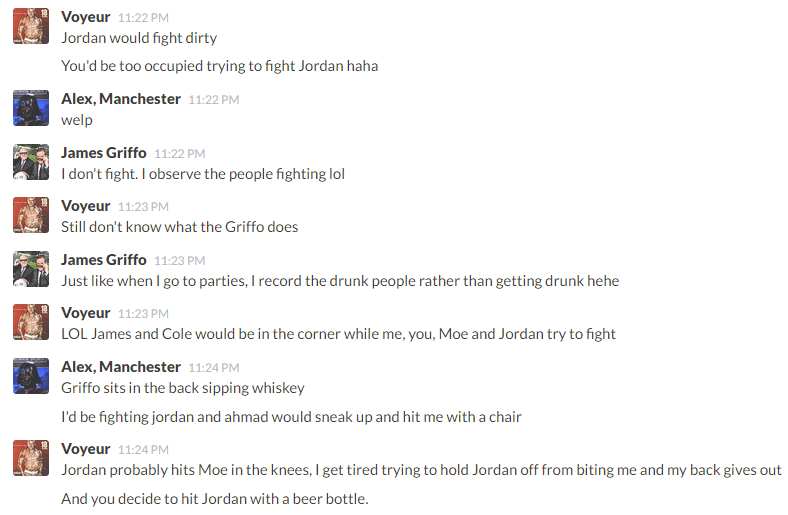788x515 pixels.
Task: Click the "too occupied trying to fight Jordan" message
Action: click(219, 66)
